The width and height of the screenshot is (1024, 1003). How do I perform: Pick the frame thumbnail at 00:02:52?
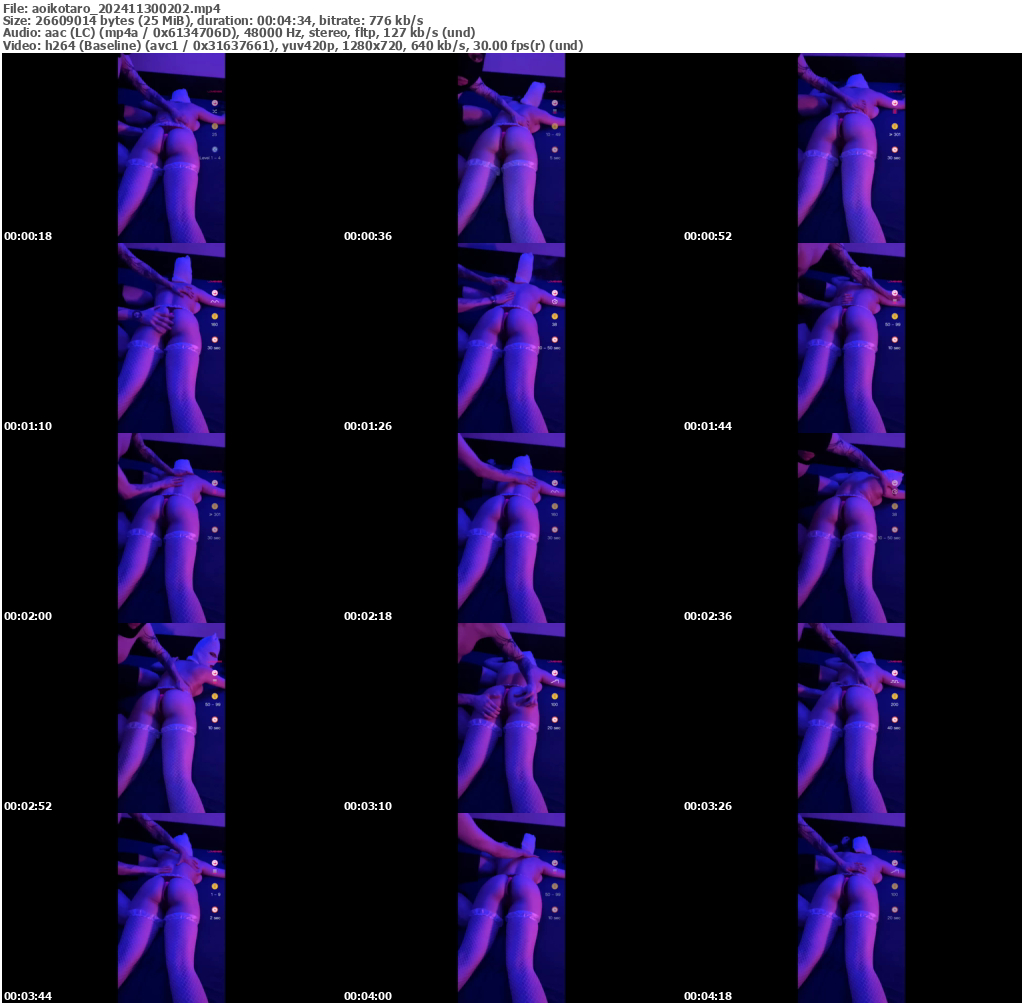(171, 718)
